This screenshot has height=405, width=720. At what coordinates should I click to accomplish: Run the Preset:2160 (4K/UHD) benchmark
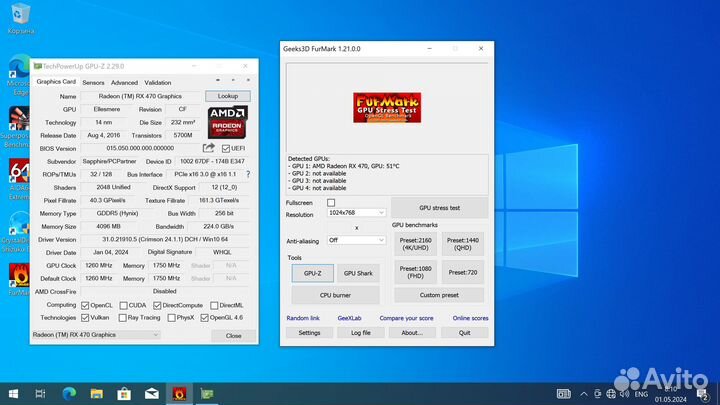(x=415, y=244)
